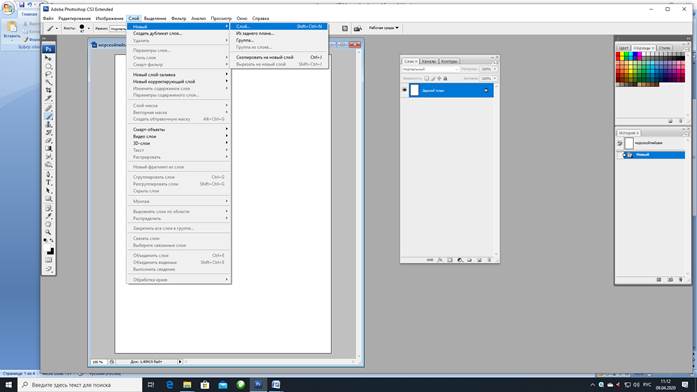697x392 pixels.
Task: Select the Eyedropper tool
Action: 48,216
